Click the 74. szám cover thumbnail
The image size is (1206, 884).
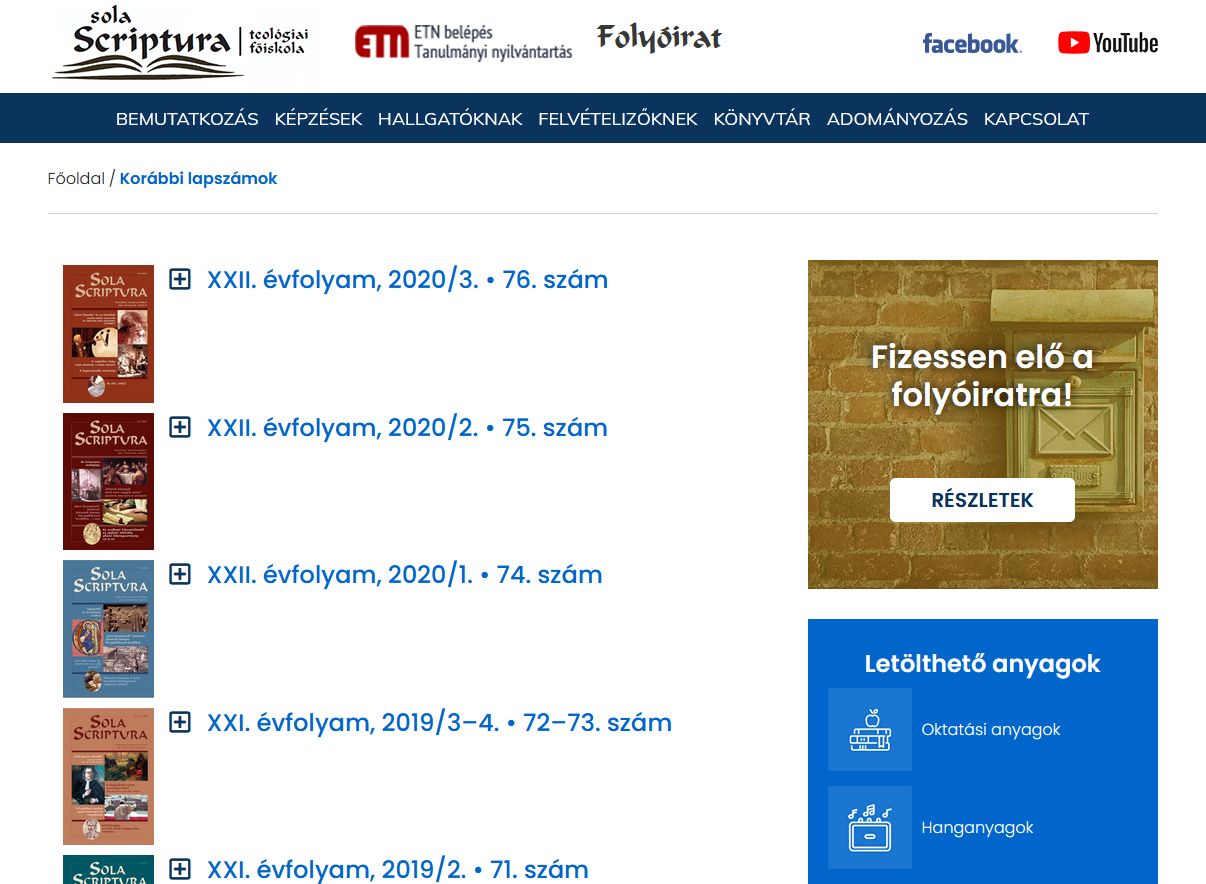coord(108,629)
